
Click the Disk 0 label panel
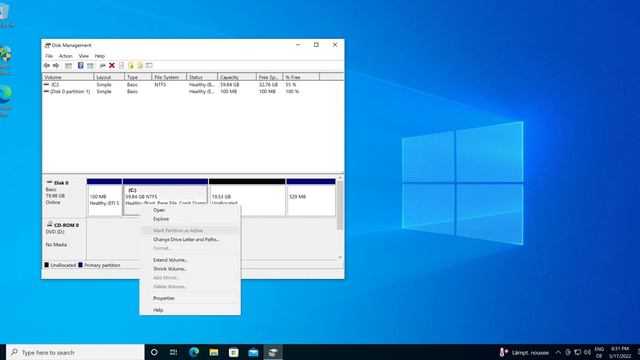(x=64, y=197)
